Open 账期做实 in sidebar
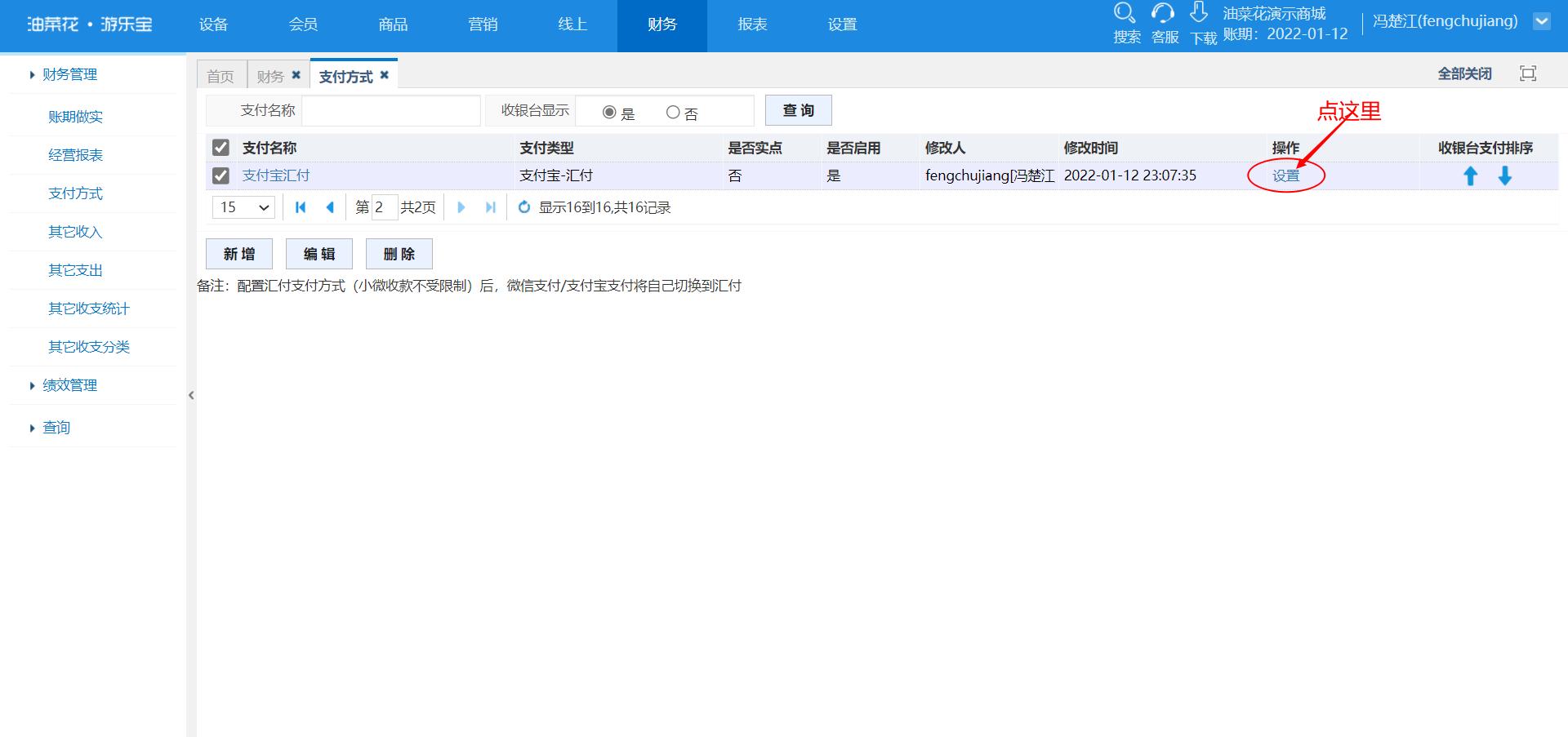This screenshot has height=737, width=1568. pyautogui.click(x=75, y=117)
